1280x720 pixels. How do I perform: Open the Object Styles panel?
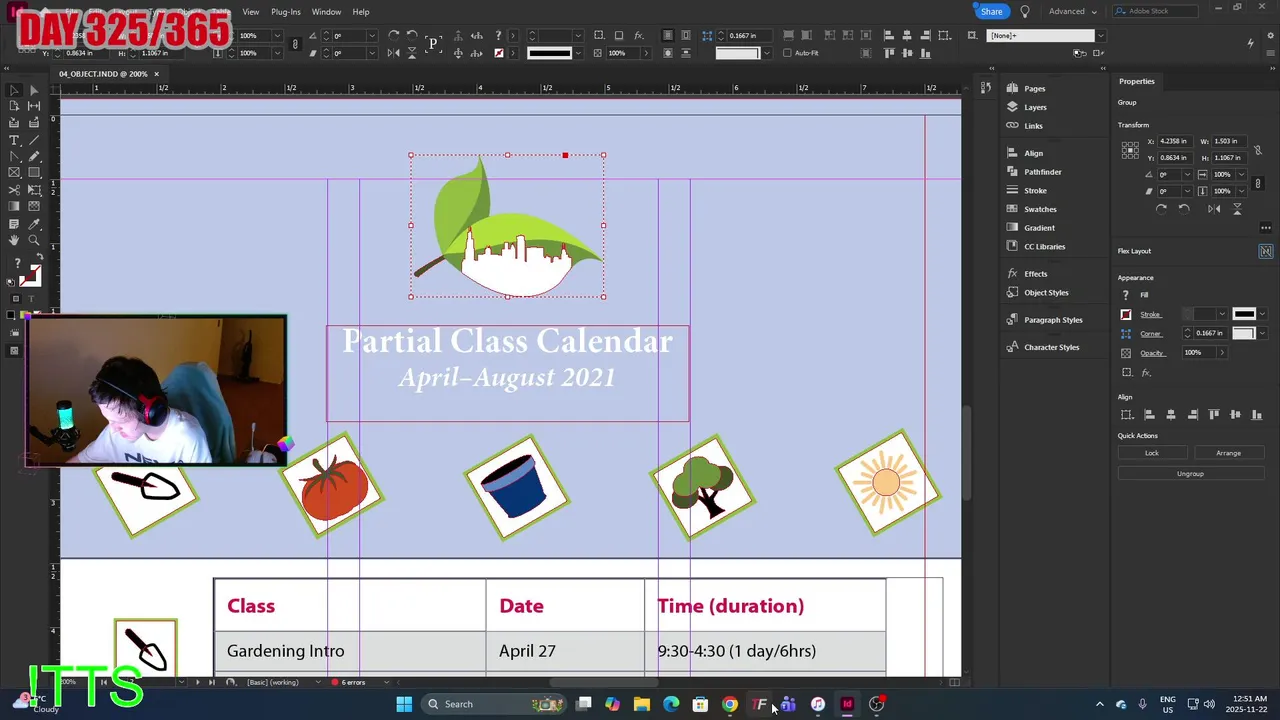click(1046, 293)
